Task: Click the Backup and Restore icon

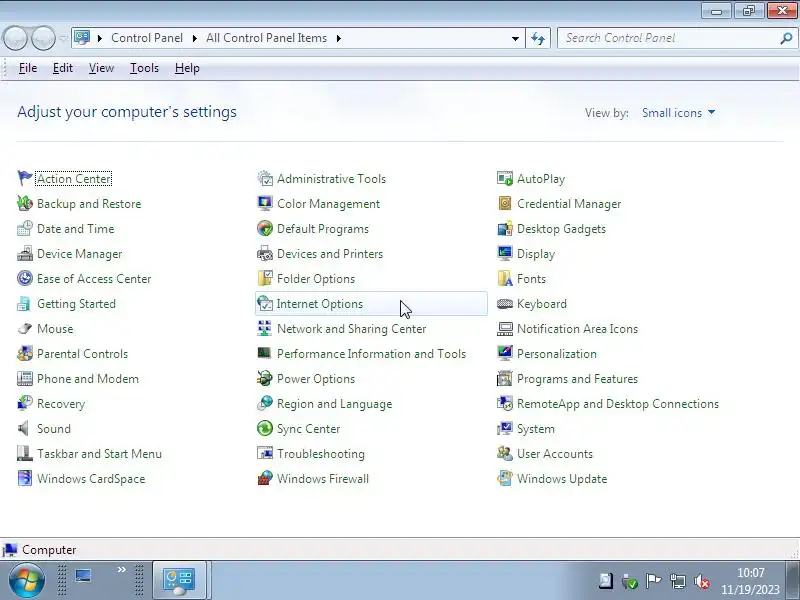Action: tap(24, 203)
